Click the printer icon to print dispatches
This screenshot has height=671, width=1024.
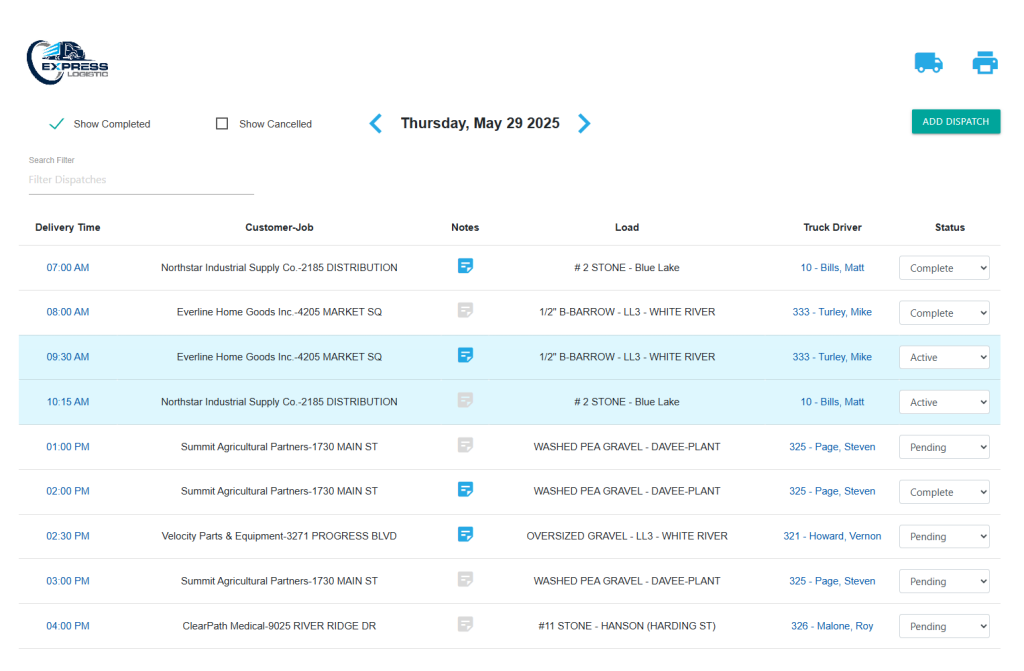point(985,63)
